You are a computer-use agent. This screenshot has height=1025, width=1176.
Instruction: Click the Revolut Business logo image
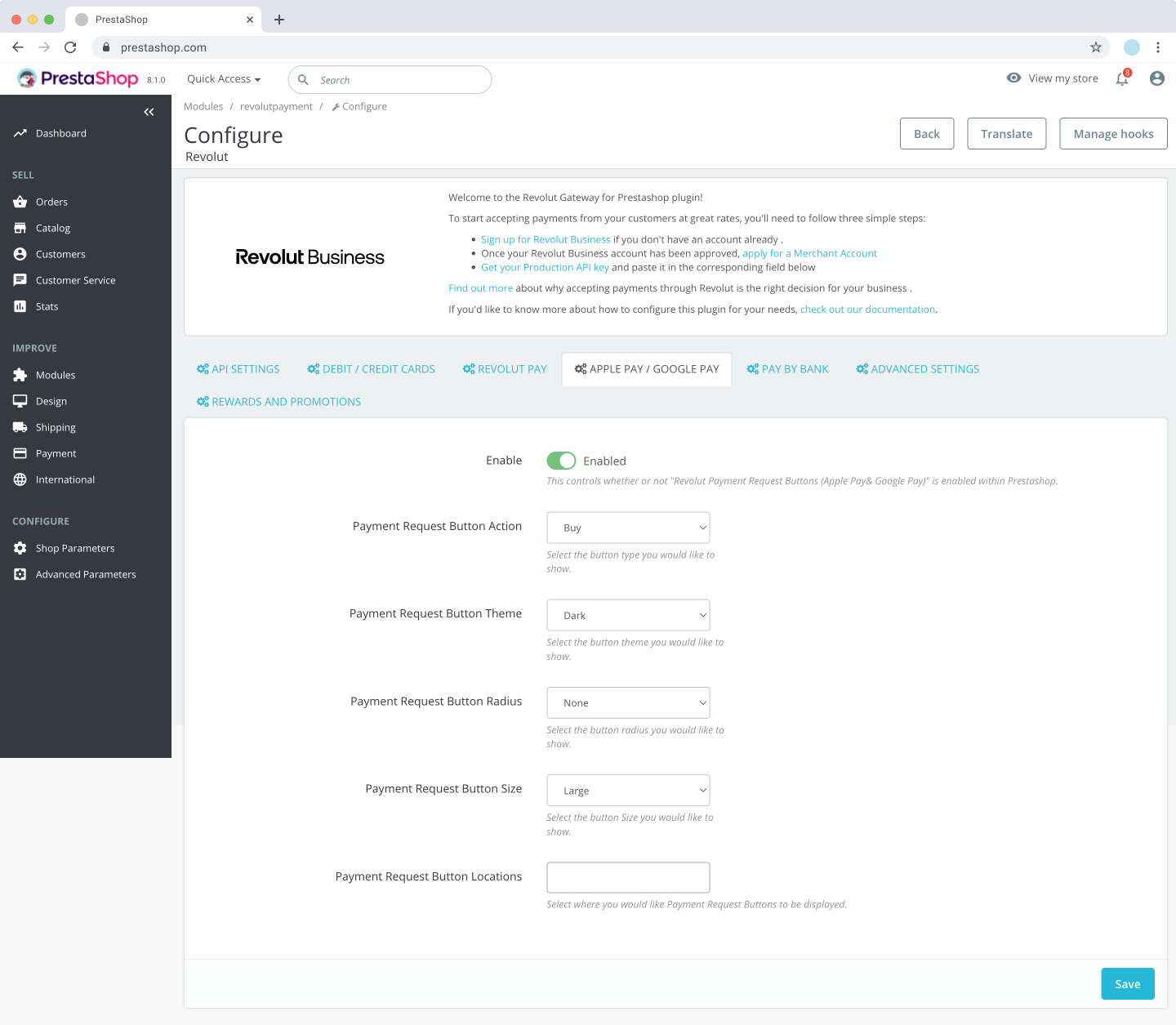click(310, 257)
